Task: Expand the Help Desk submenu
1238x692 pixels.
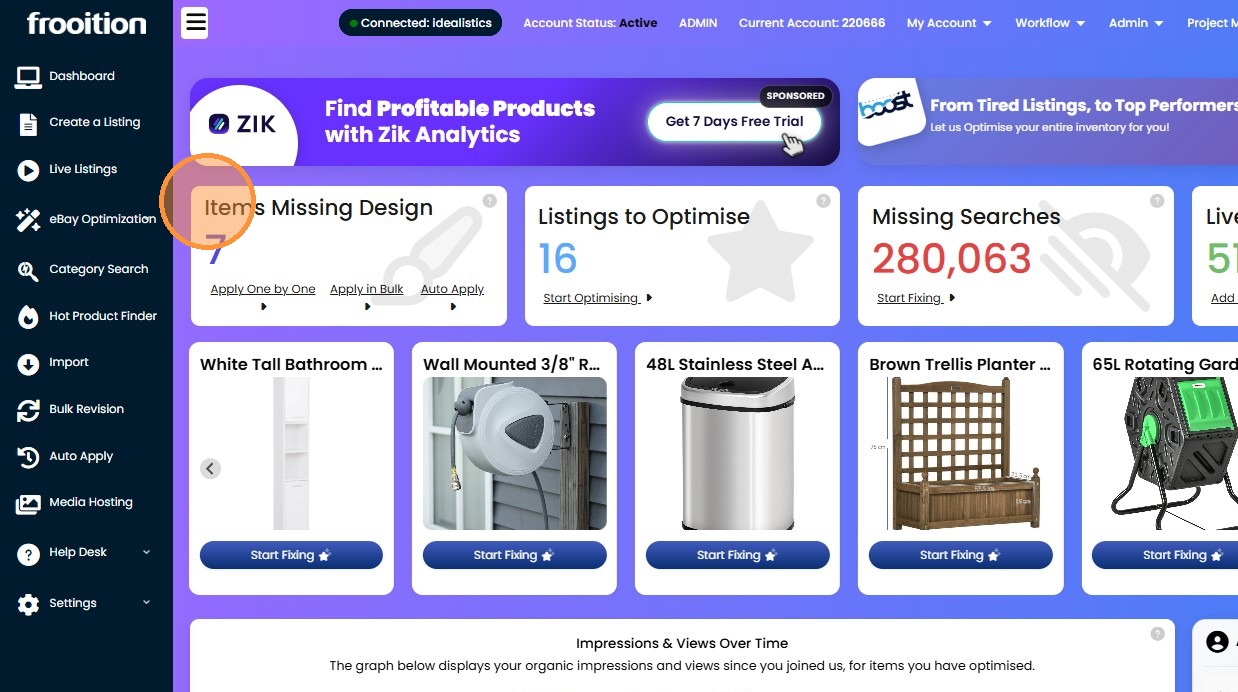Action: [146, 552]
